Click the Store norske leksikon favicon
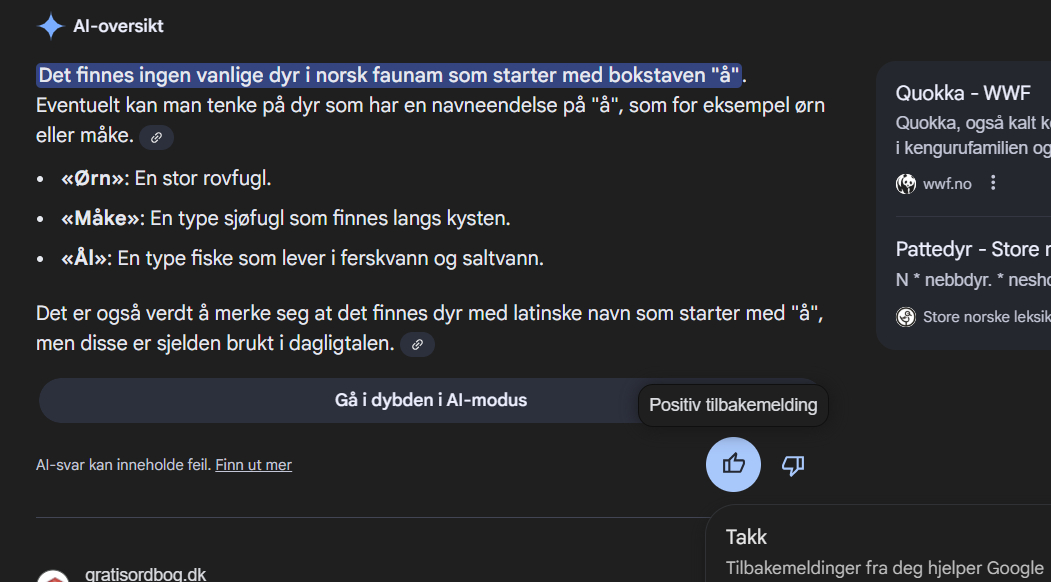This screenshot has width=1051, height=582. (x=906, y=317)
